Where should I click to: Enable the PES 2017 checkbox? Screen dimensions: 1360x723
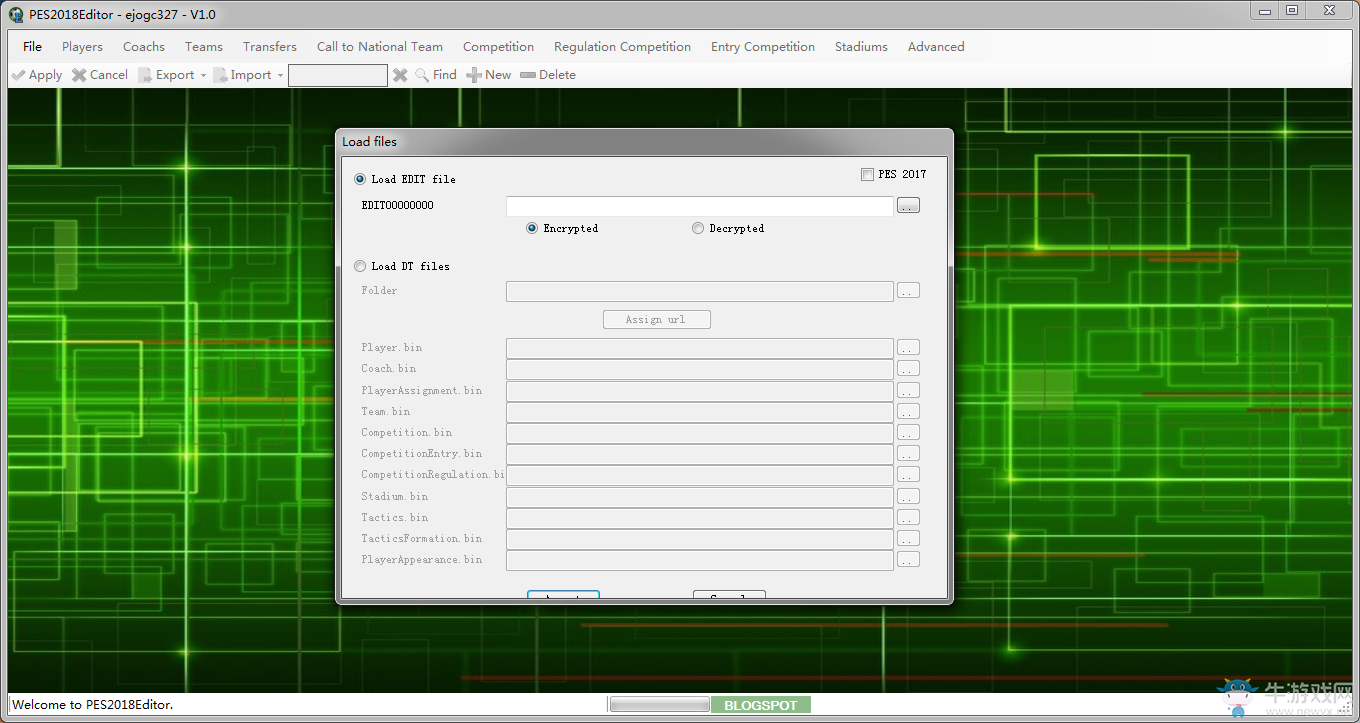click(x=867, y=174)
